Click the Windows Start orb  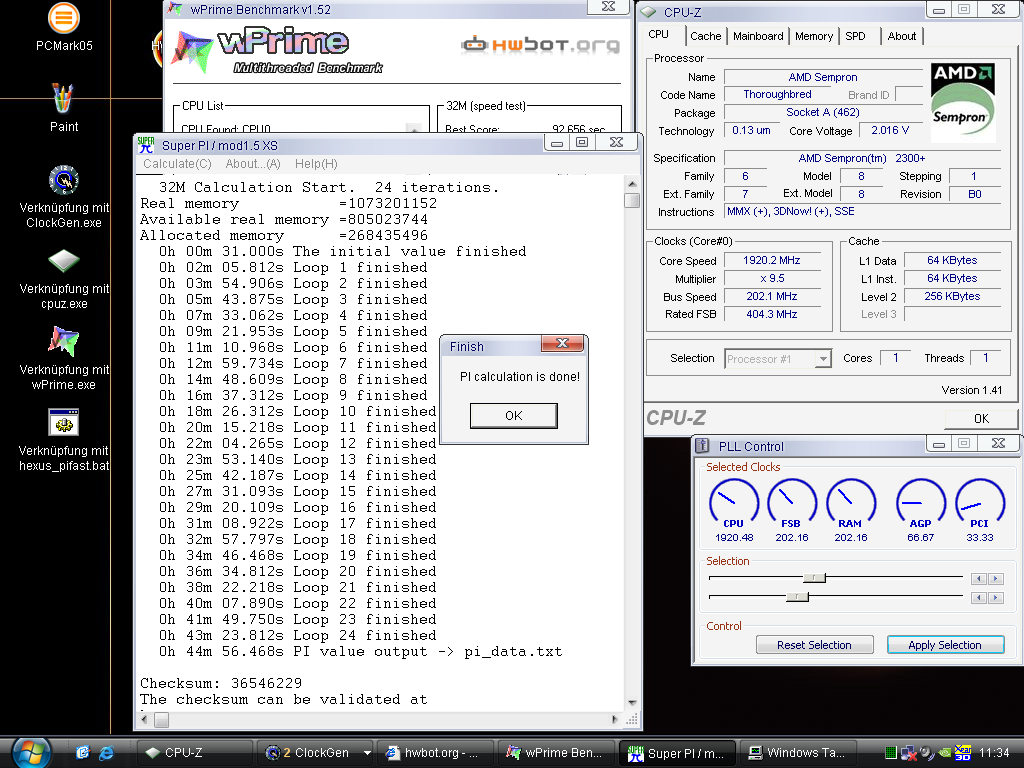coord(31,752)
